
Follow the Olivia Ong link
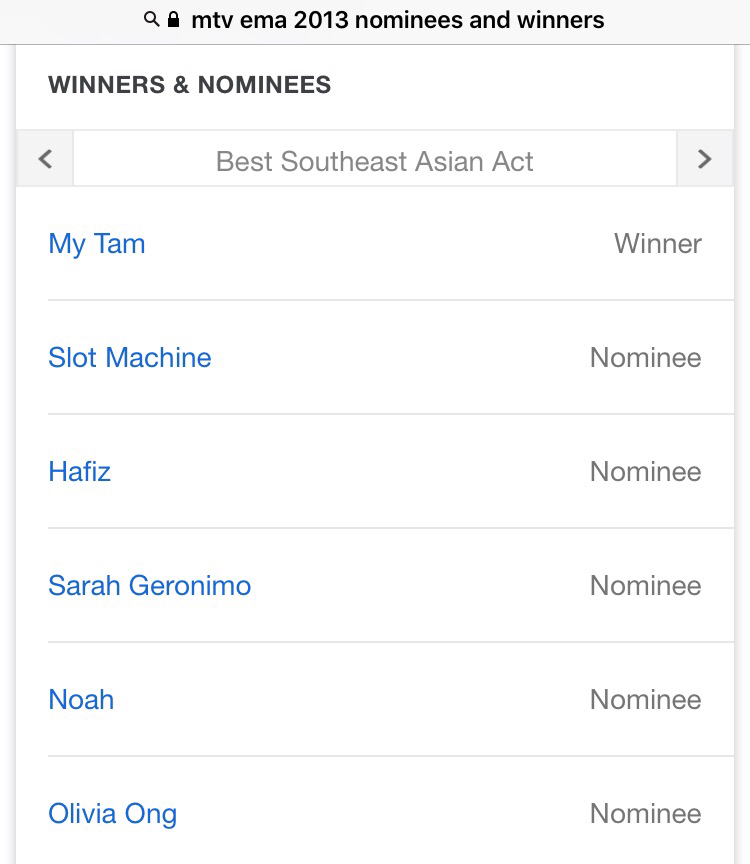[x=113, y=814]
